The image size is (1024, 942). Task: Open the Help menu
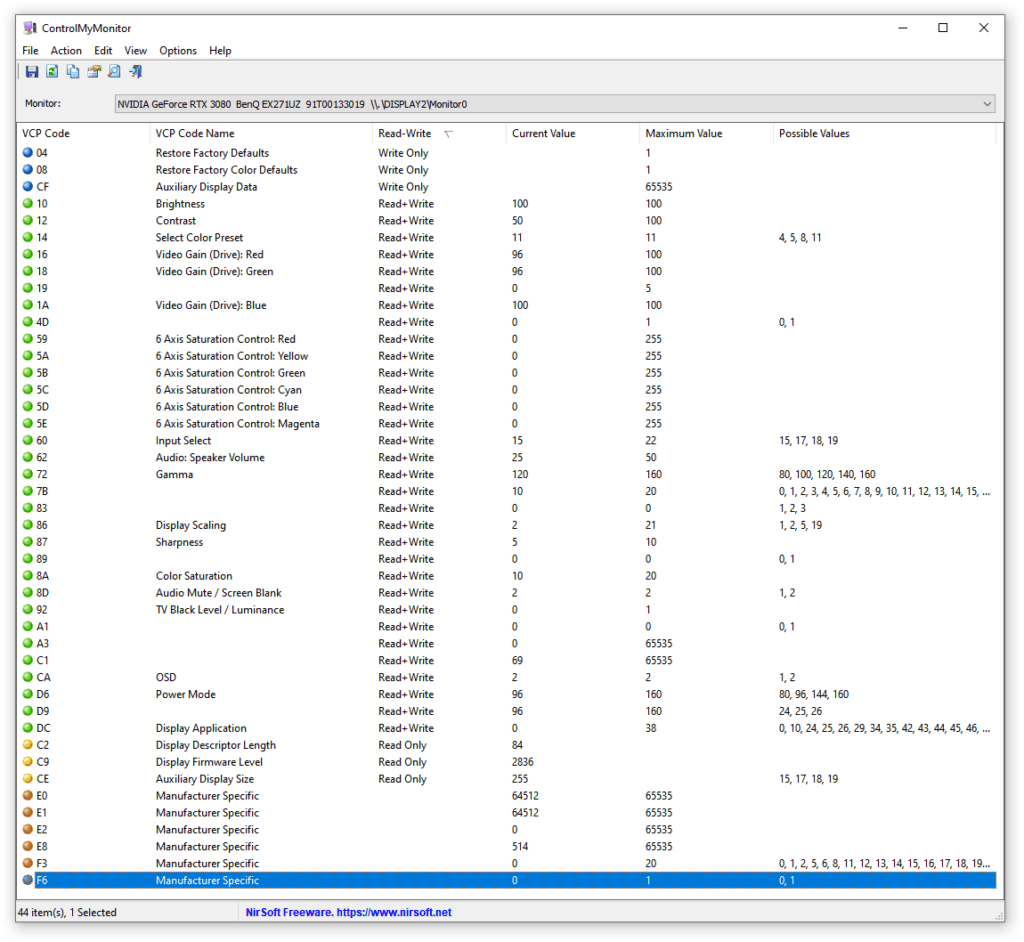coord(220,50)
